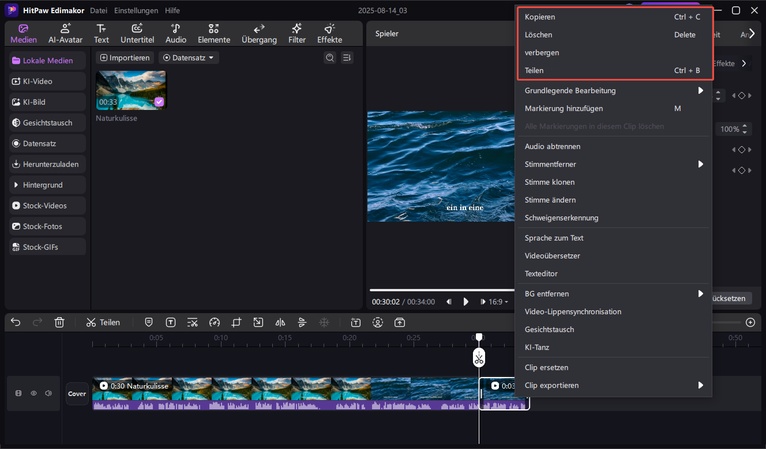Toggle the Naturkulisse thumbnail checkmark

click(x=159, y=102)
